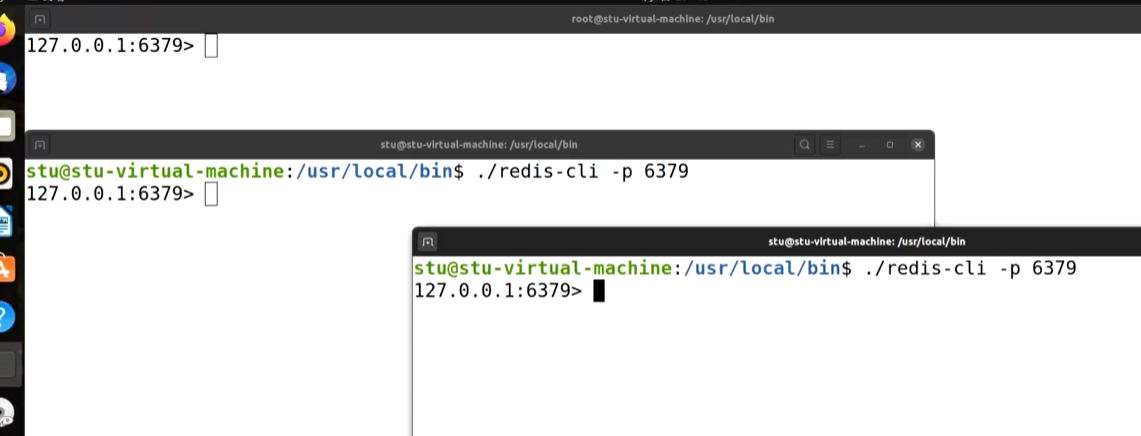Open the hamburger menu of the middle terminal

tap(830, 145)
